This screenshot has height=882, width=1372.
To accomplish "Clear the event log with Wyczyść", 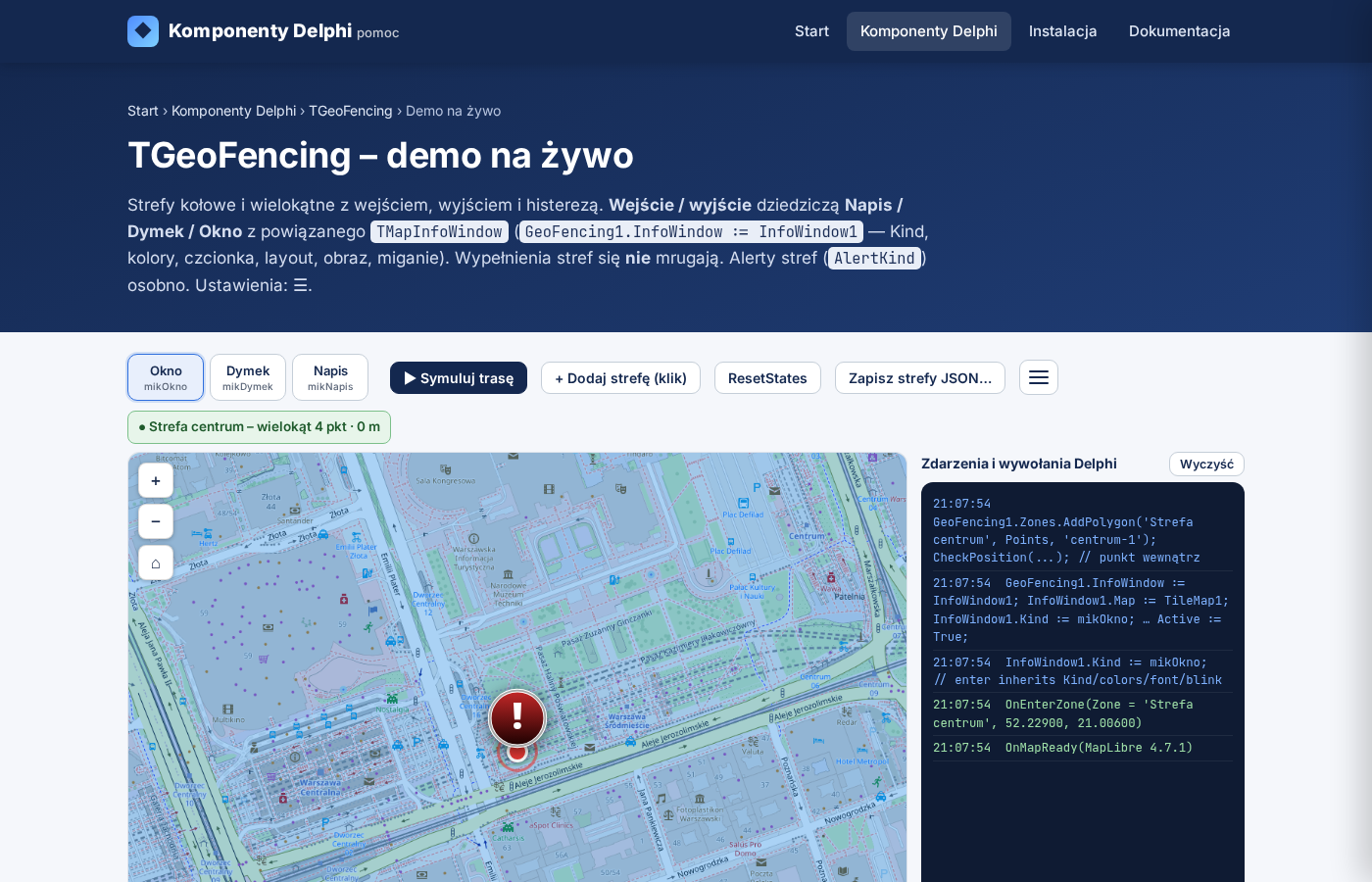I will [1206, 465].
